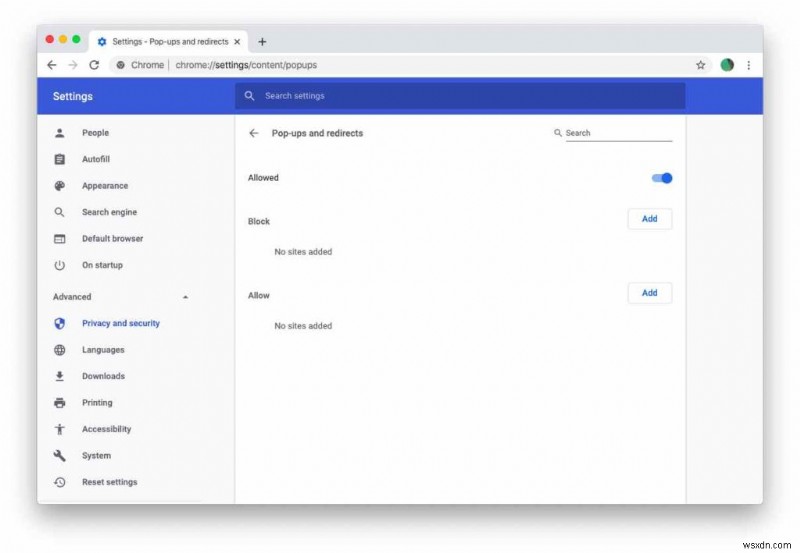Click the Search settings field
This screenshot has height=553, width=800.
point(460,96)
